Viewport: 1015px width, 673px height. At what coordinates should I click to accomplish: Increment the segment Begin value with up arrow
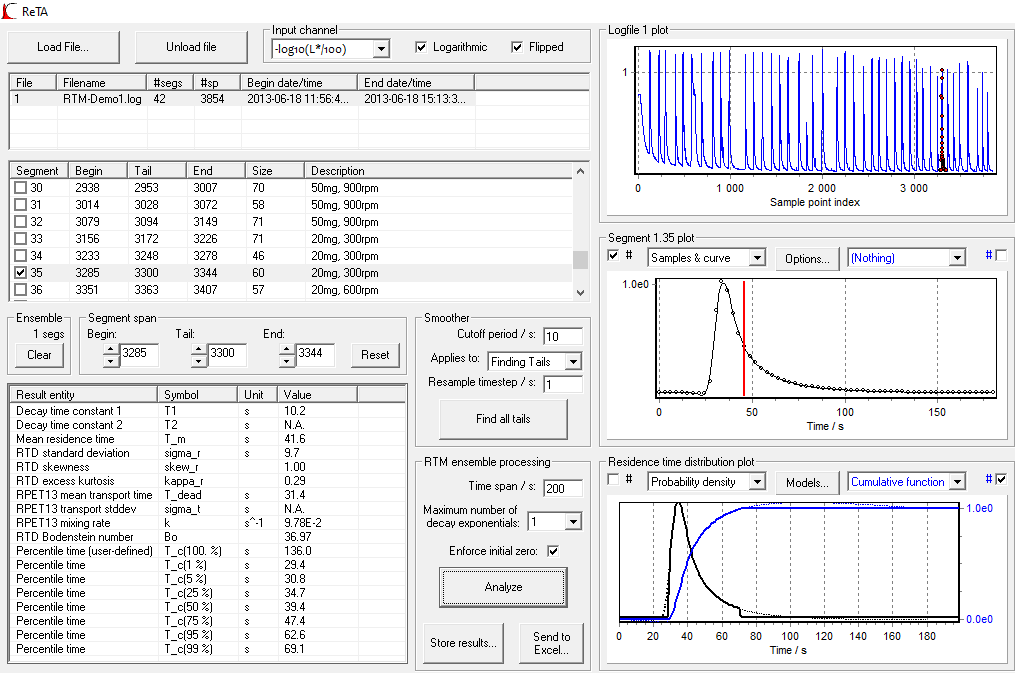(x=111, y=349)
